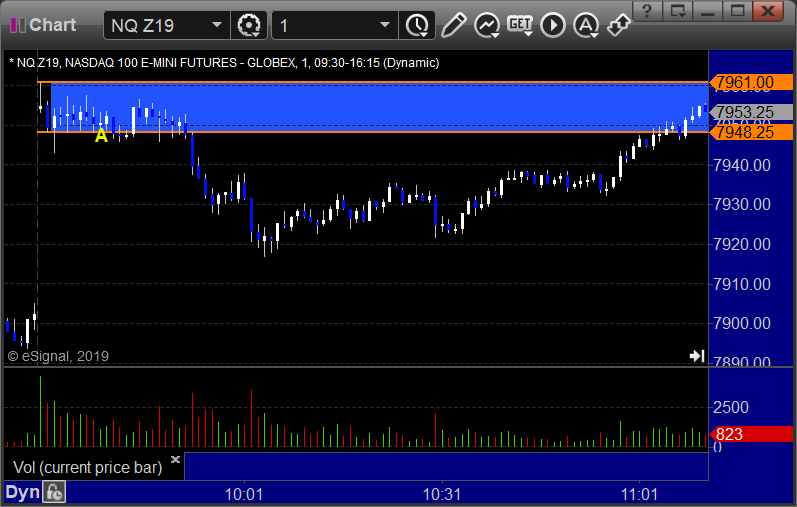
Task: Open the studies chart-line icon
Action: point(487,25)
